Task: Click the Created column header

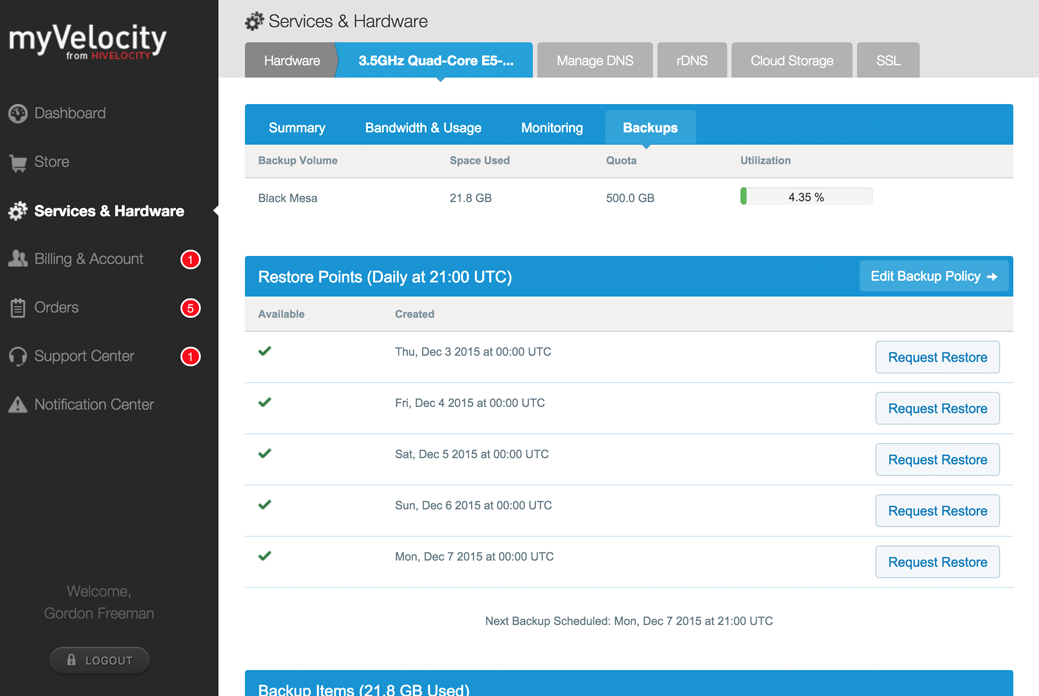Action: tap(415, 314)
